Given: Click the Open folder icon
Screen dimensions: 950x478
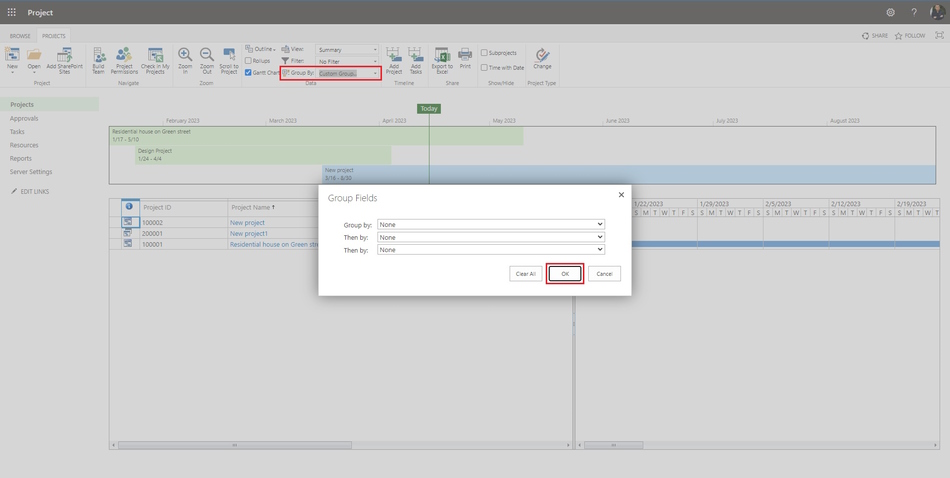Looking at the screenshot, I should (x=34, y=55).
